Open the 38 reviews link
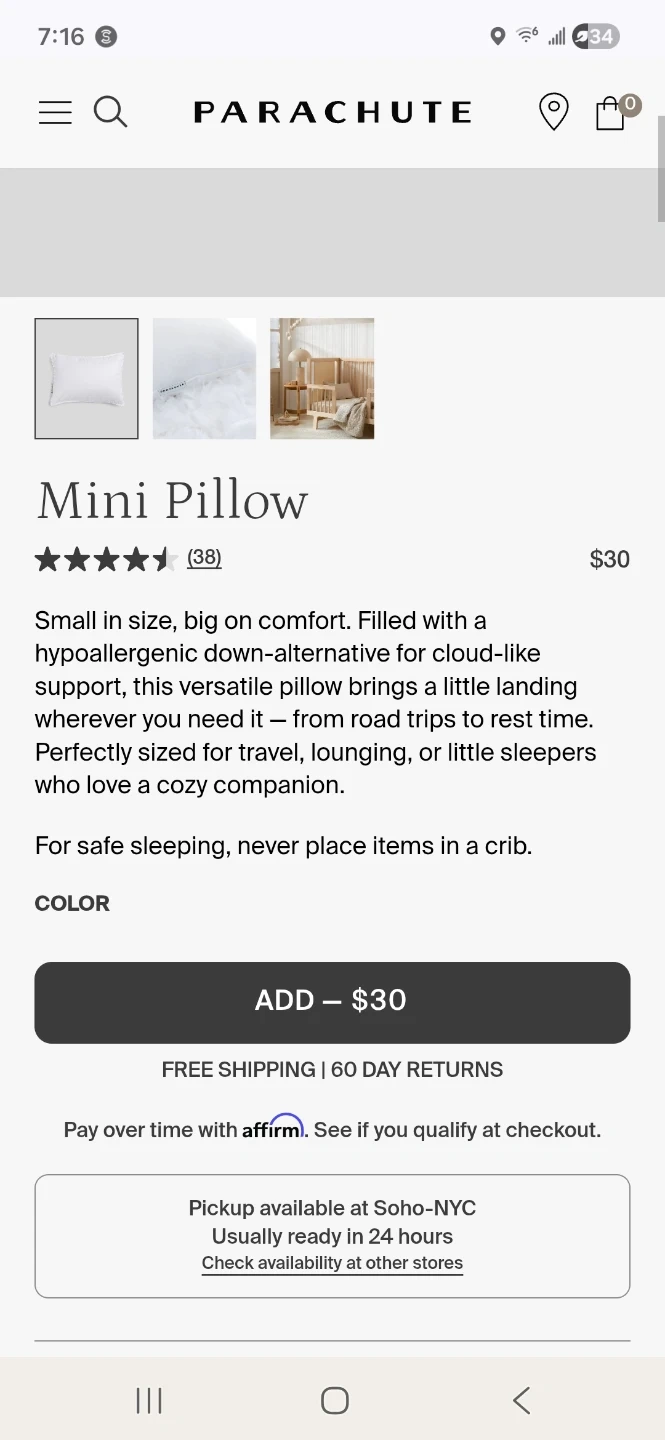 [x=204, y=557]
